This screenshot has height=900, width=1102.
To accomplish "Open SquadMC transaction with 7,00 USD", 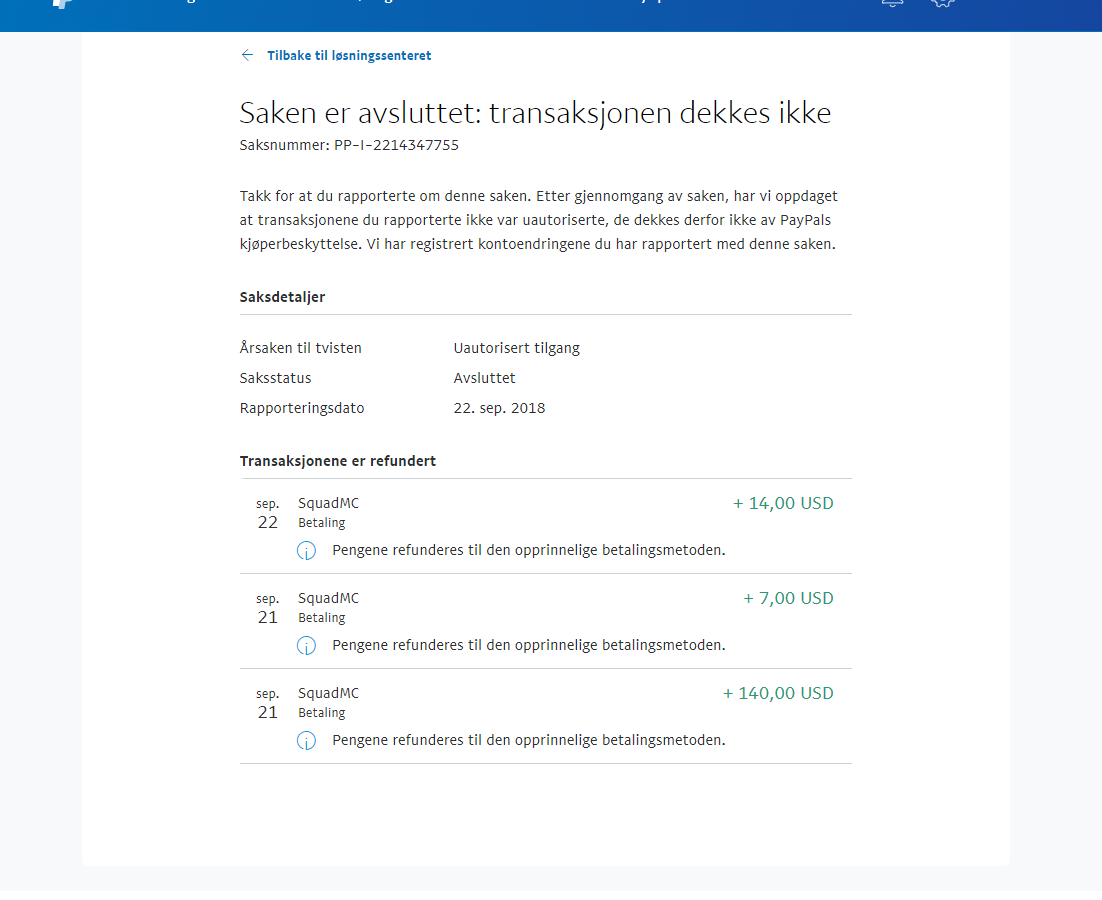I will [545, 621].
